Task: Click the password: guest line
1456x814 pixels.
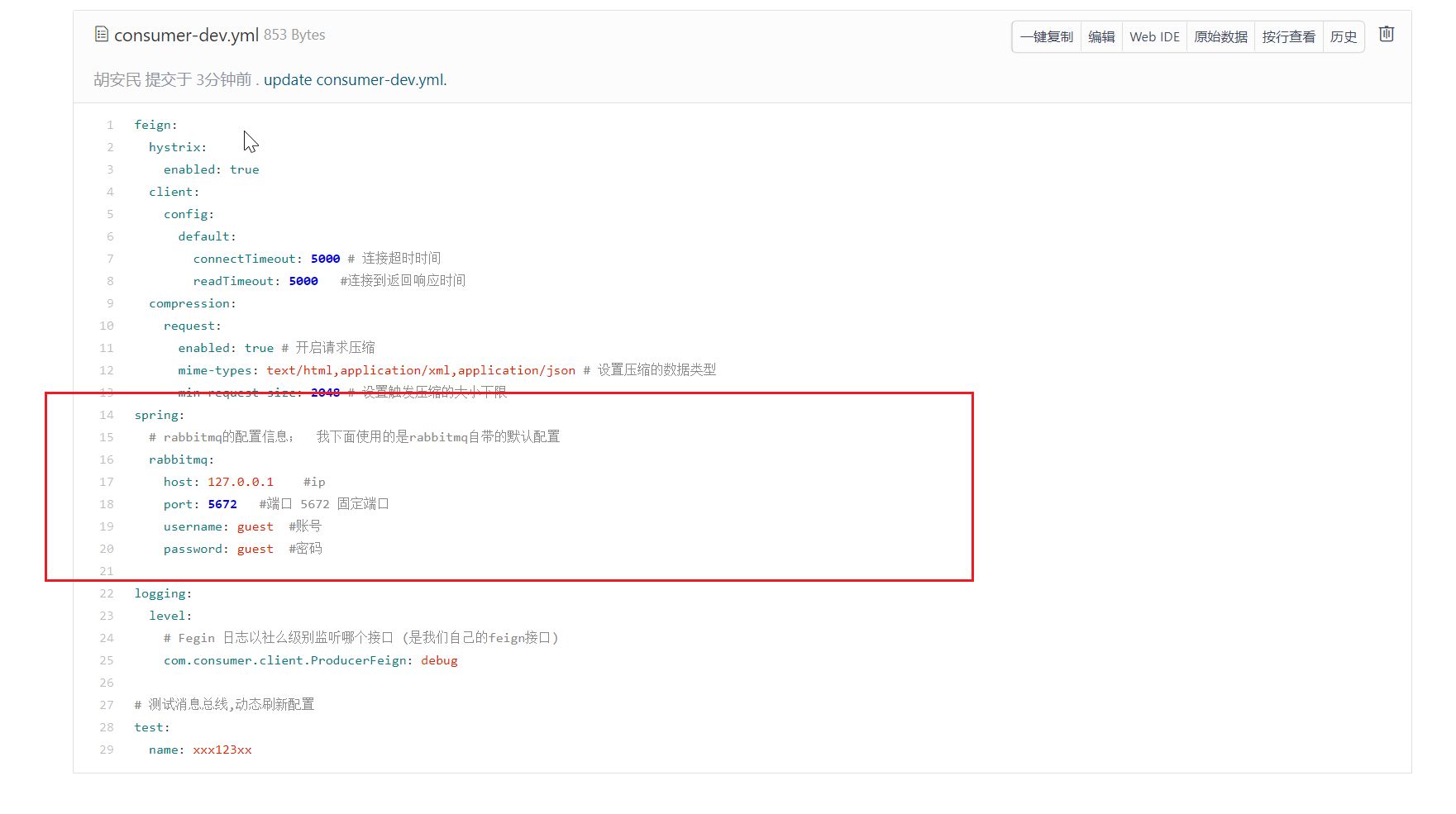Action: tap(218, 549)
